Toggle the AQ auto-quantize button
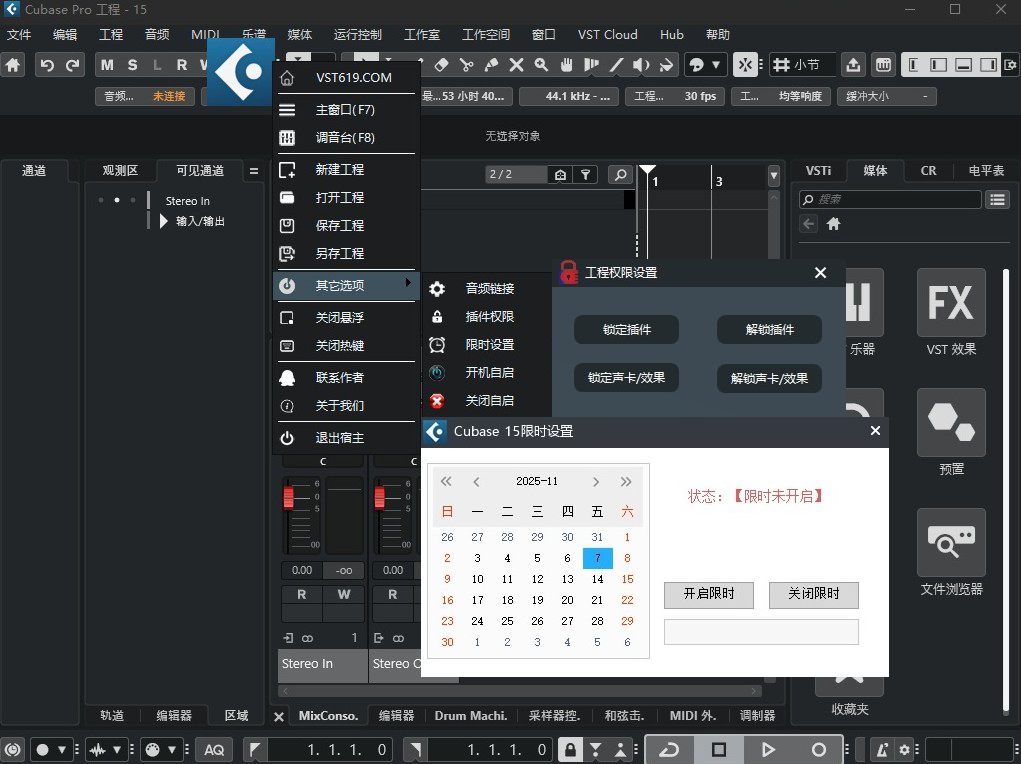The height and width of the screenshot is (764, 1021). point(214,749)
